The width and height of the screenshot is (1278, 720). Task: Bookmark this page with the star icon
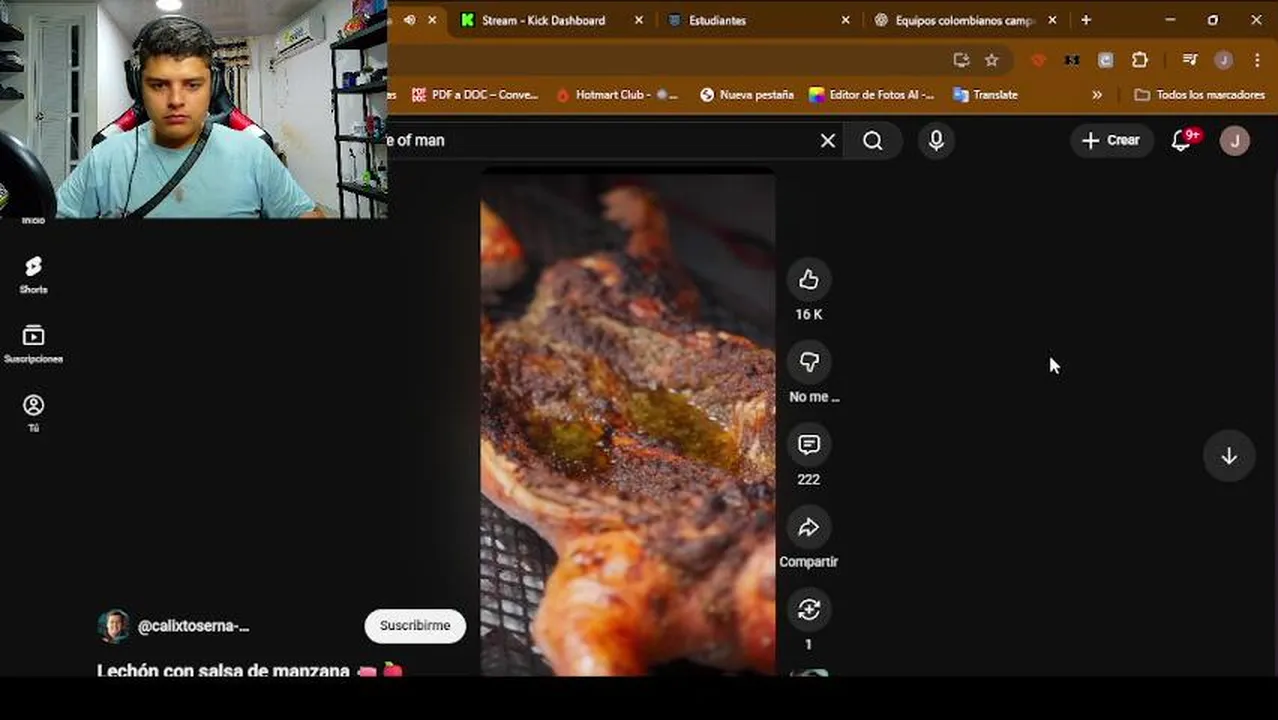pyautogui.click(x=991, y=60)
